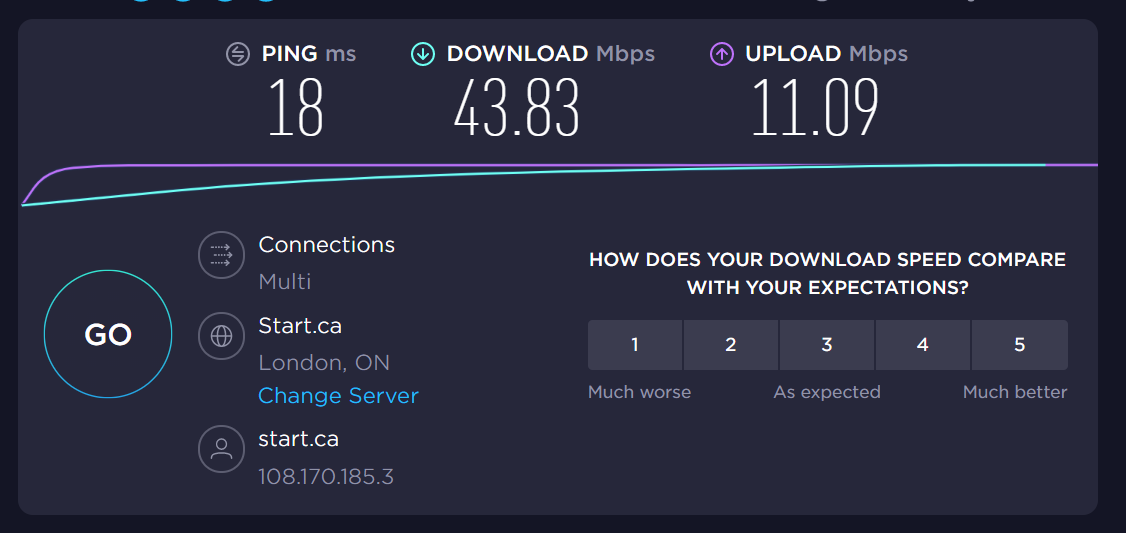Click the Start.ca server name

click(x=300, y=326)
